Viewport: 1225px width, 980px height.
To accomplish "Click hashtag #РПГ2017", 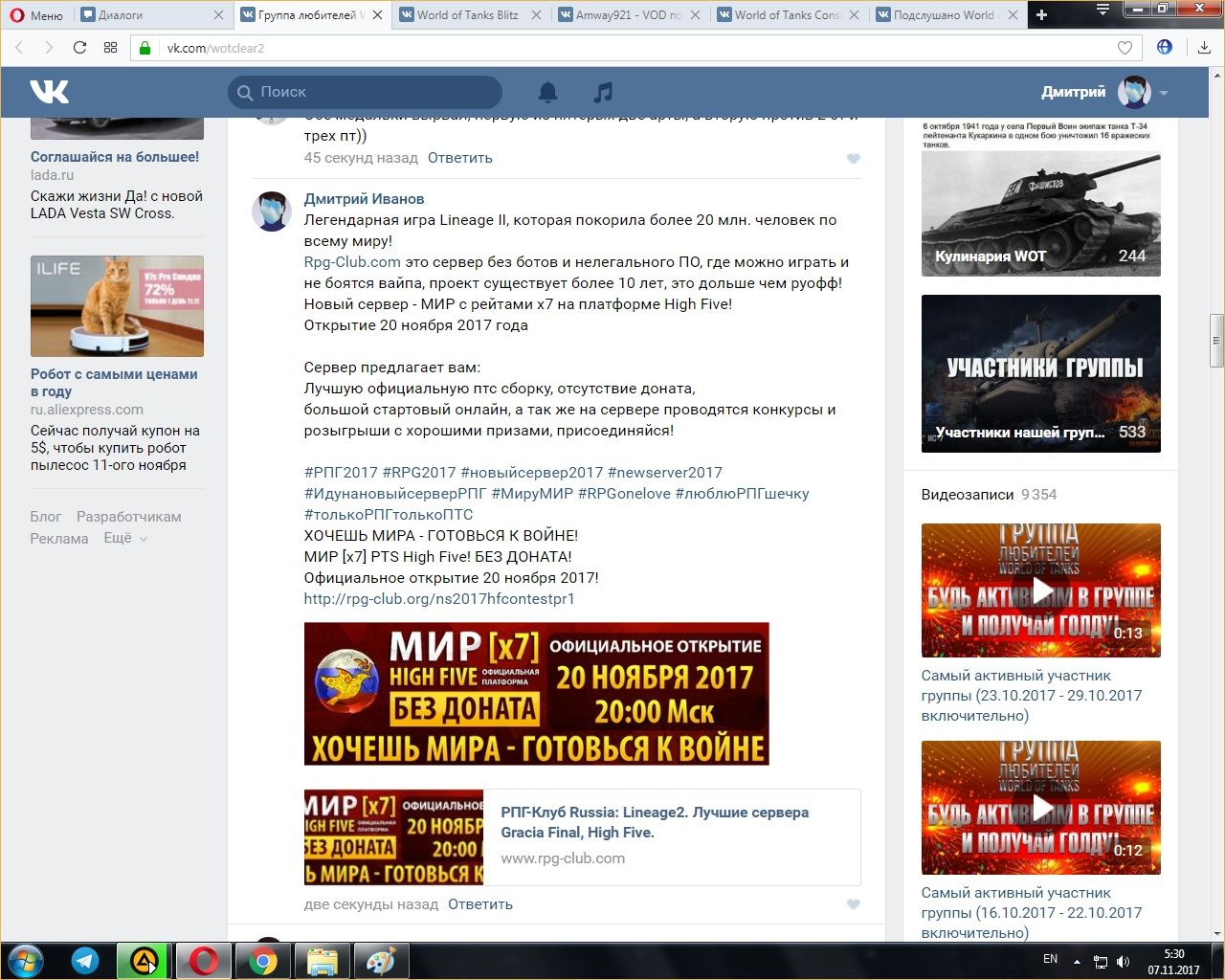I will pyautogui.click(x=341, y=473).
